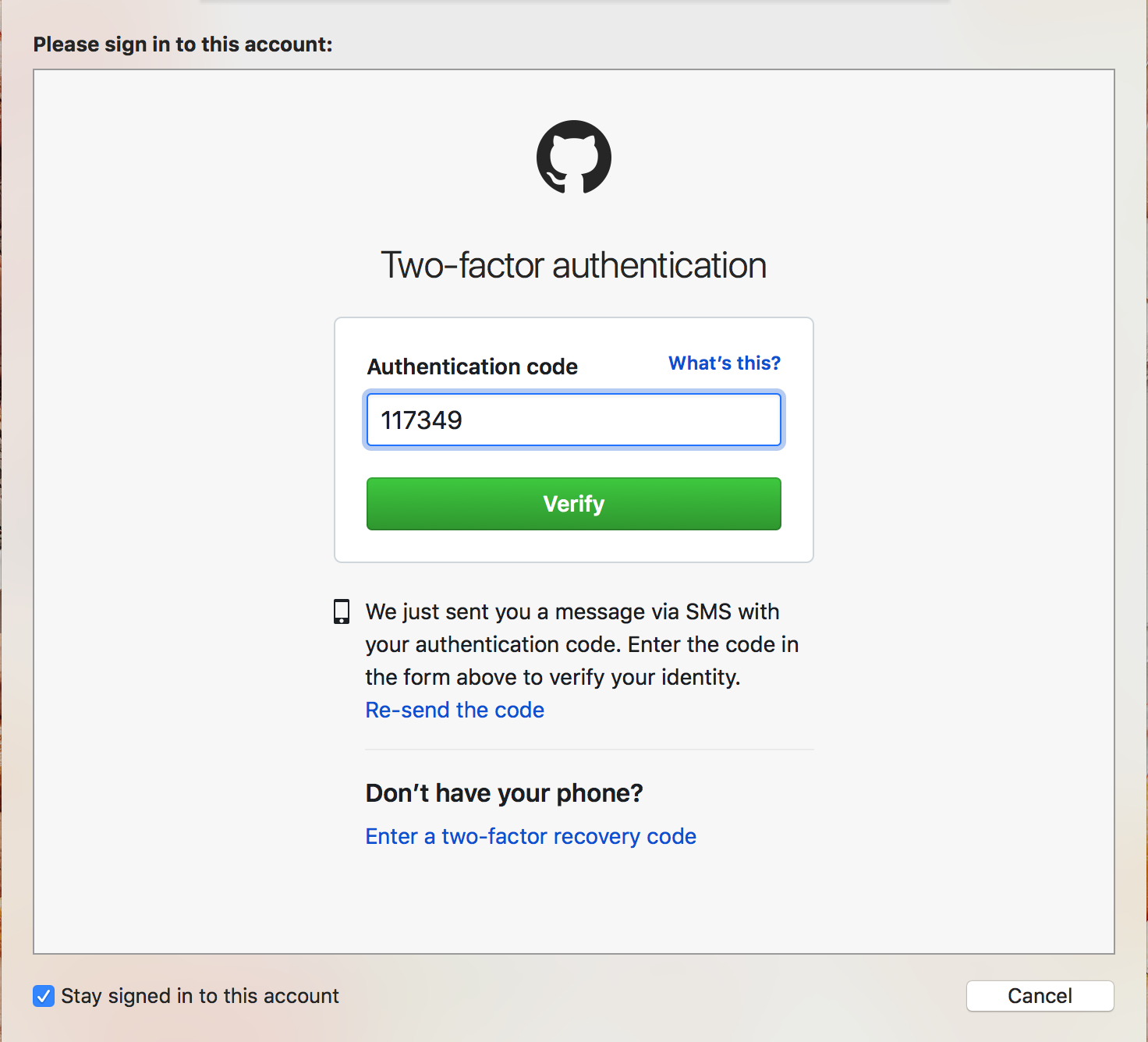The height and width of the screenshot is (1042, 1148).
Task: Dismiss the dialog with Cancel
Action: click(1040, 996)
